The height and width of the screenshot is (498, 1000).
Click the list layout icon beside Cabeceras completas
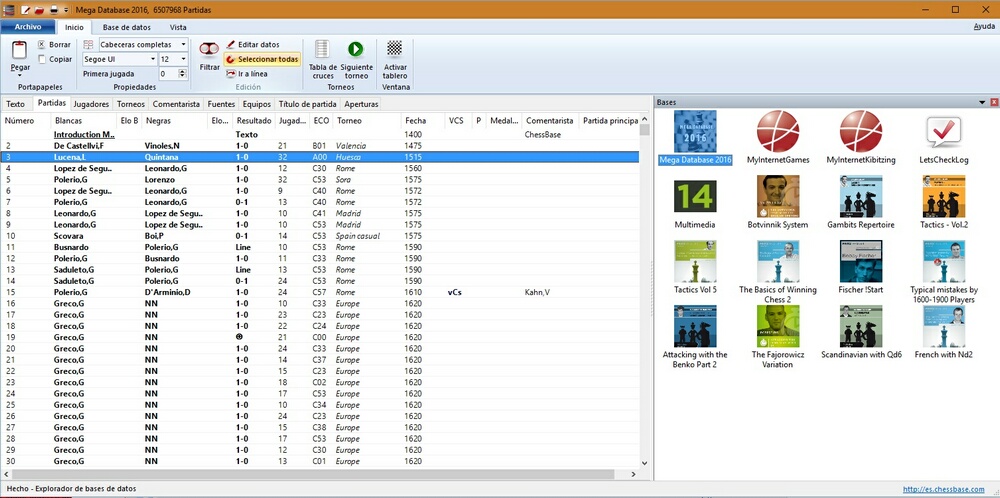[89, 45]
